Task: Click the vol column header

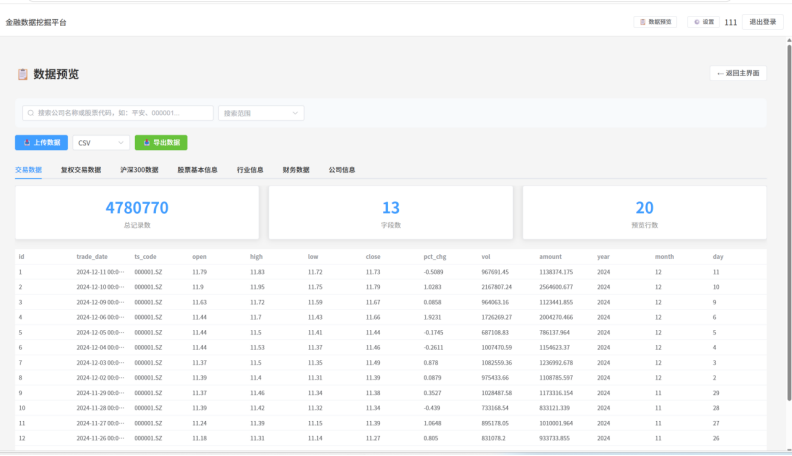Action: (486, 257)
